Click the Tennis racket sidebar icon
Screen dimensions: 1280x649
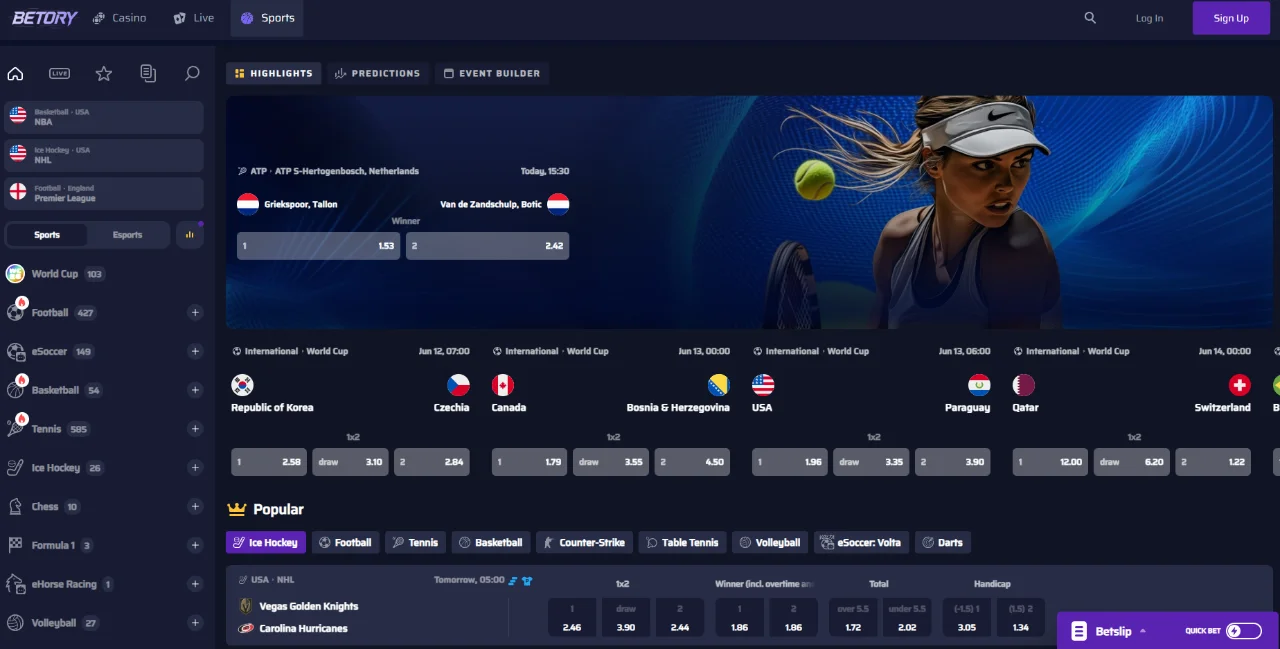[15, 429]
